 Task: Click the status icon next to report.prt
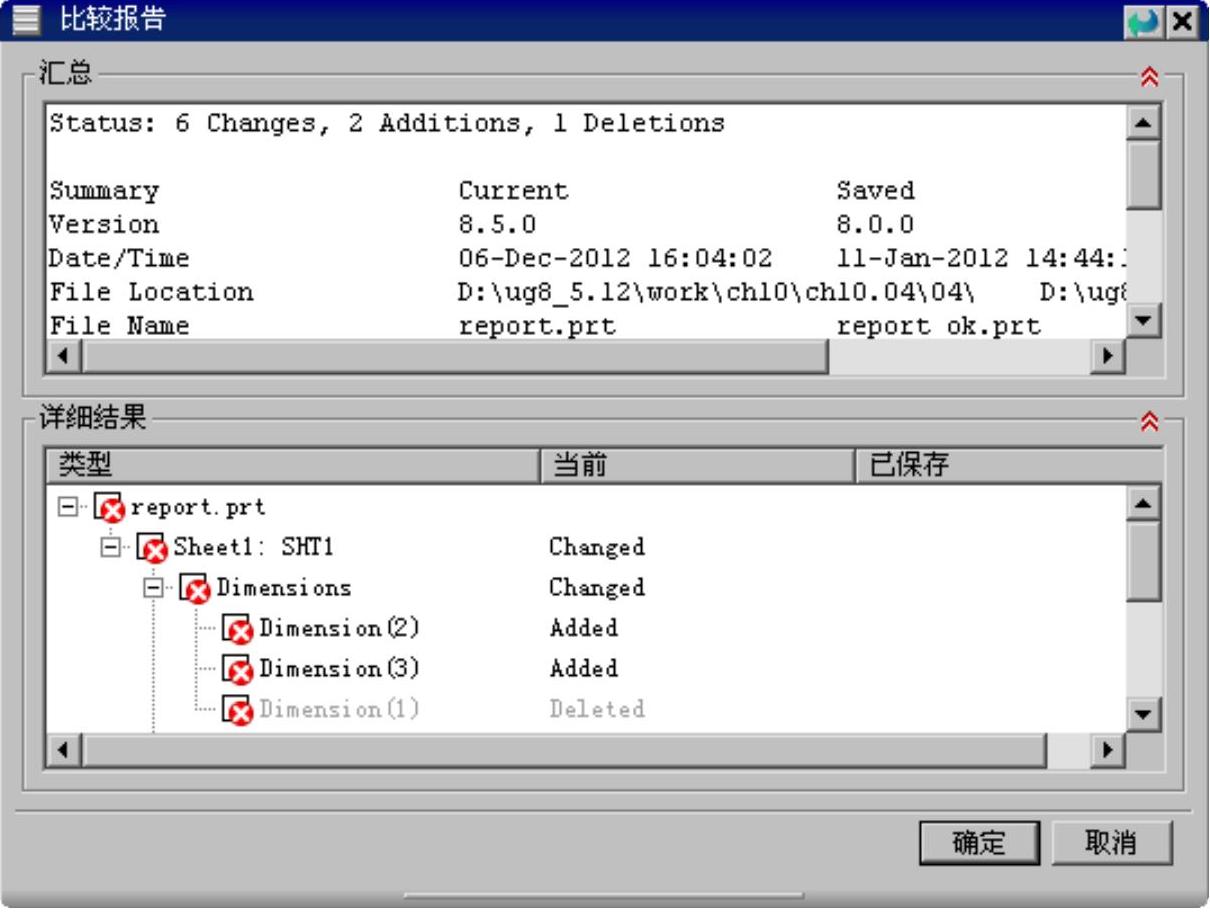tap(109, 508)
